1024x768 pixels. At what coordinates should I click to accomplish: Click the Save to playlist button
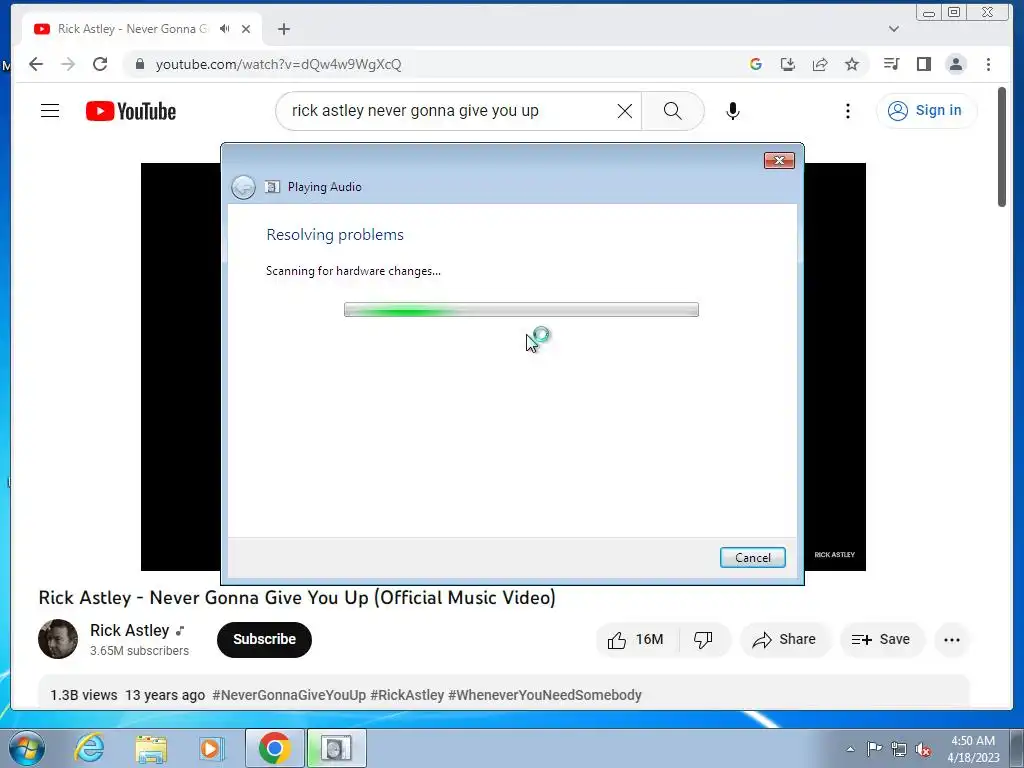point(881,639)
